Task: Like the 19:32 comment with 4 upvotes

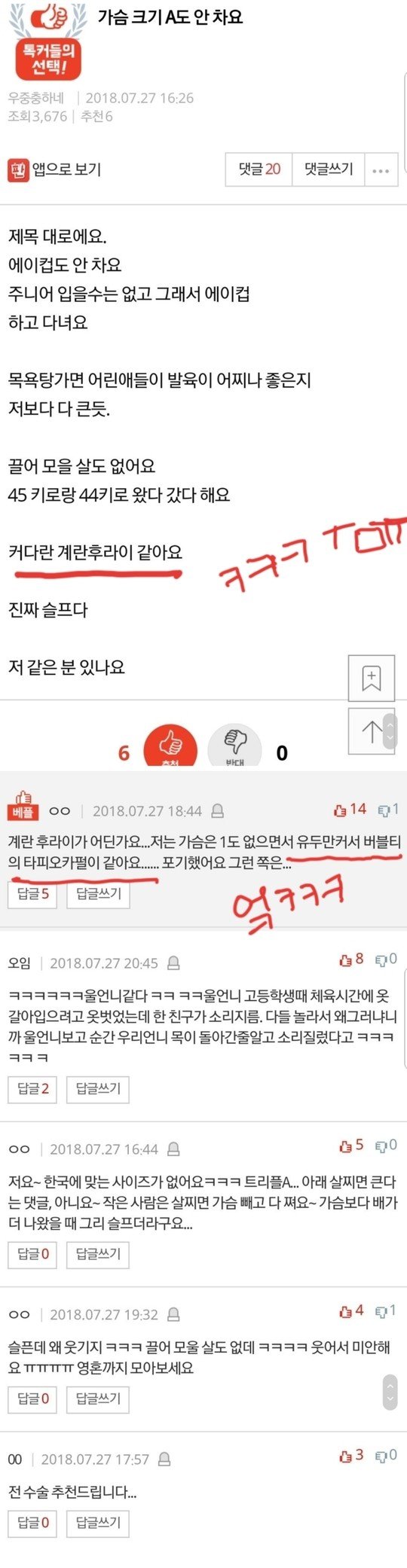Action: [x=352, y=1311]
